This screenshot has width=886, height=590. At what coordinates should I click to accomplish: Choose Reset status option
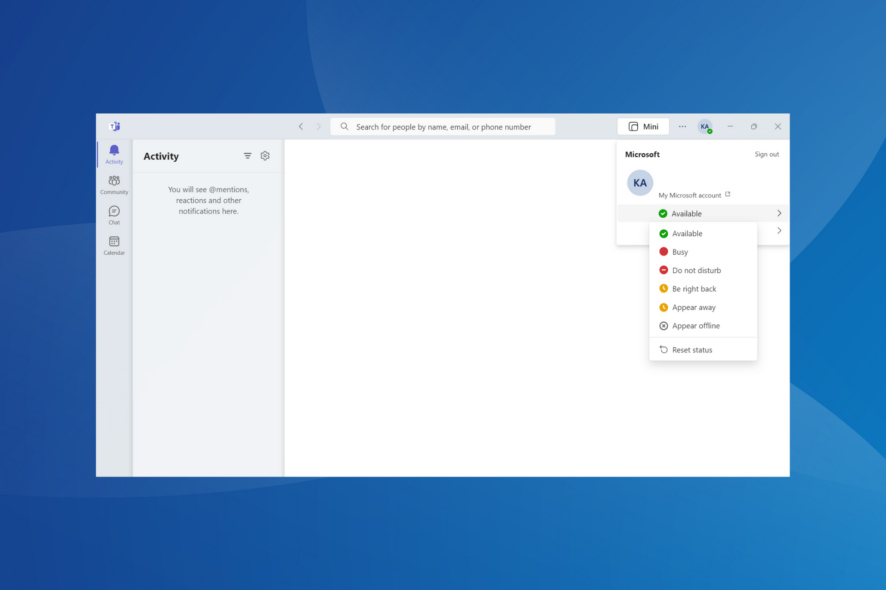pyautogui.click(x=703, y=350)
